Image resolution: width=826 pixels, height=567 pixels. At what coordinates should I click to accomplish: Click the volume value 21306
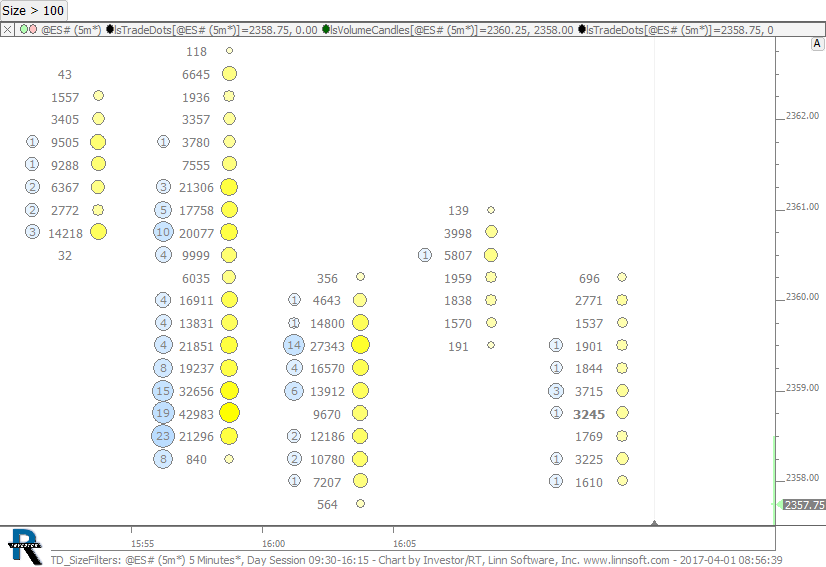click(196, 188)
